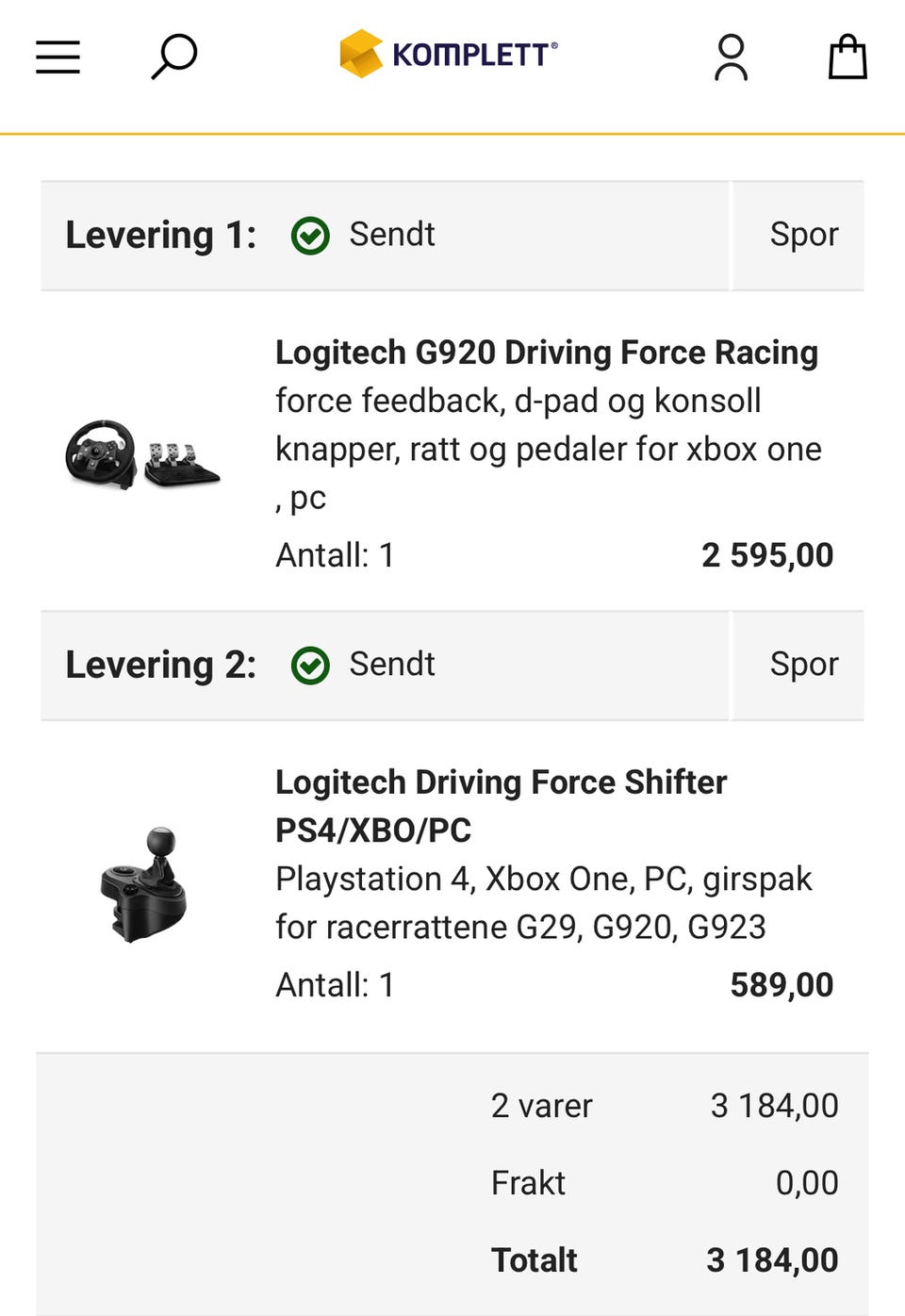Click the green Sendt checkmark for Levering 1
This screenshot has height=1316, width=905.
point(310,236)
